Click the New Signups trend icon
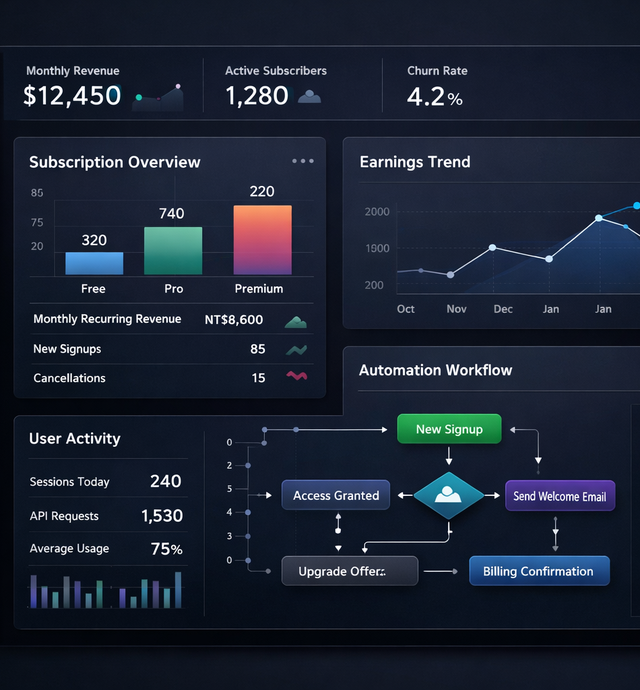The height and width of the screenshot is (690, 640). tap(296, 350)
